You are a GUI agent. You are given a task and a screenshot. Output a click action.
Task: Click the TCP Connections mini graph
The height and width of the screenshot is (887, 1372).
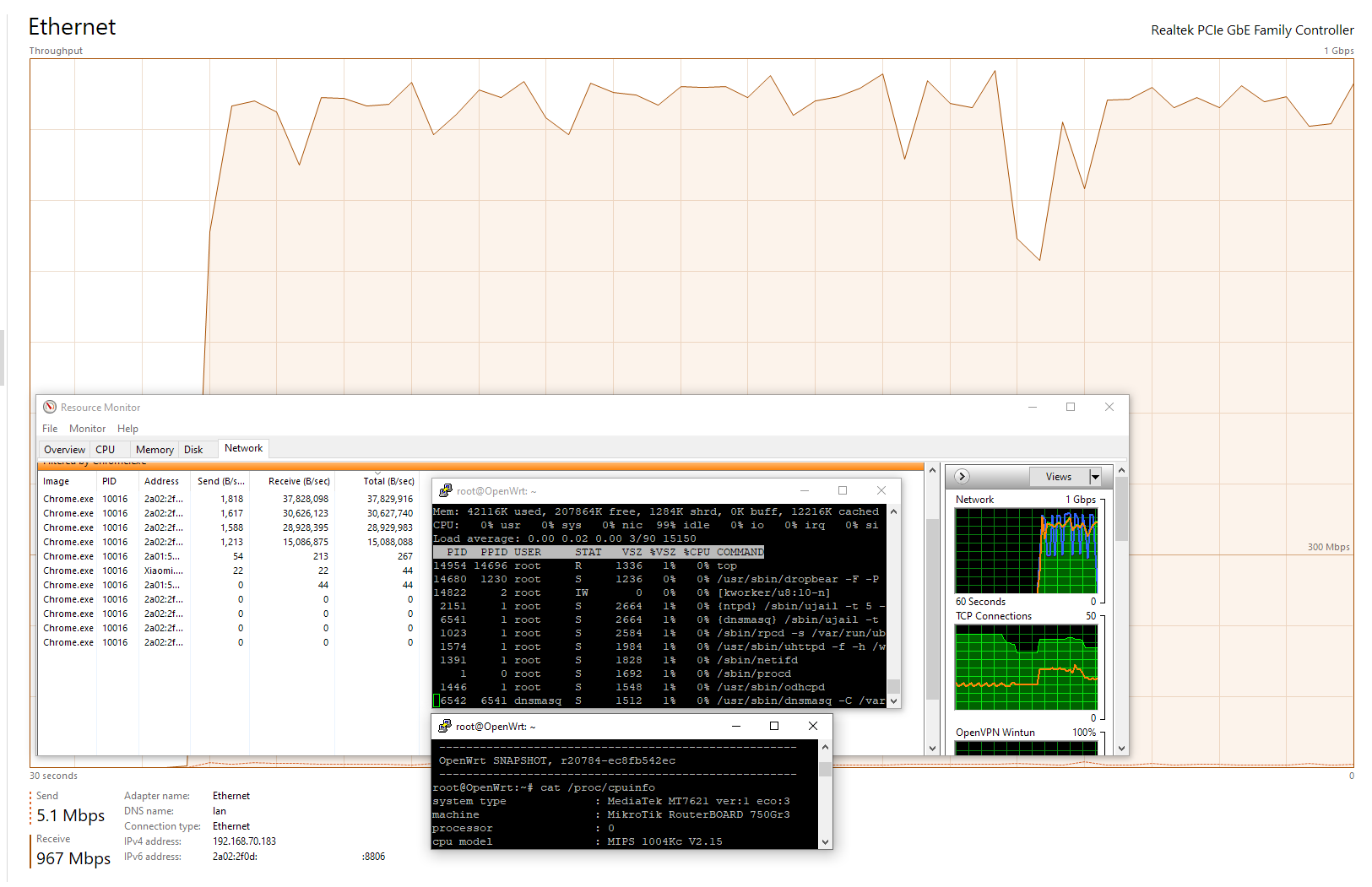click(1026, 667)
